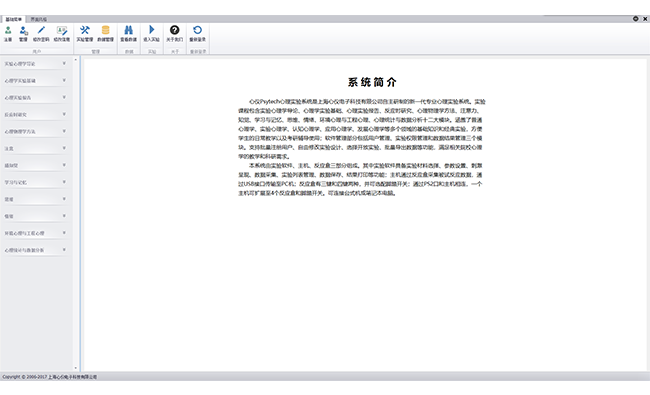Viewport: 650px width, 395px height.
Task: Expand the 反应时研究 sidebar section
Action: click(35, 114)
